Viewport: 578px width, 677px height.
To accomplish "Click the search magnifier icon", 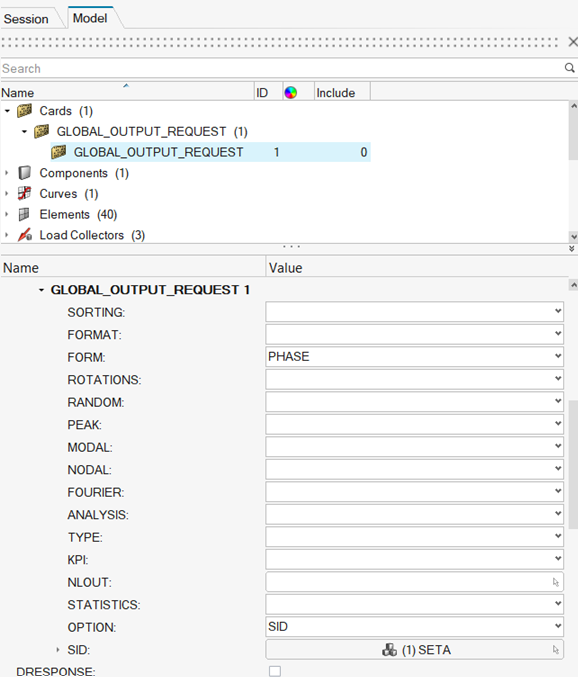I will (569, 68).
